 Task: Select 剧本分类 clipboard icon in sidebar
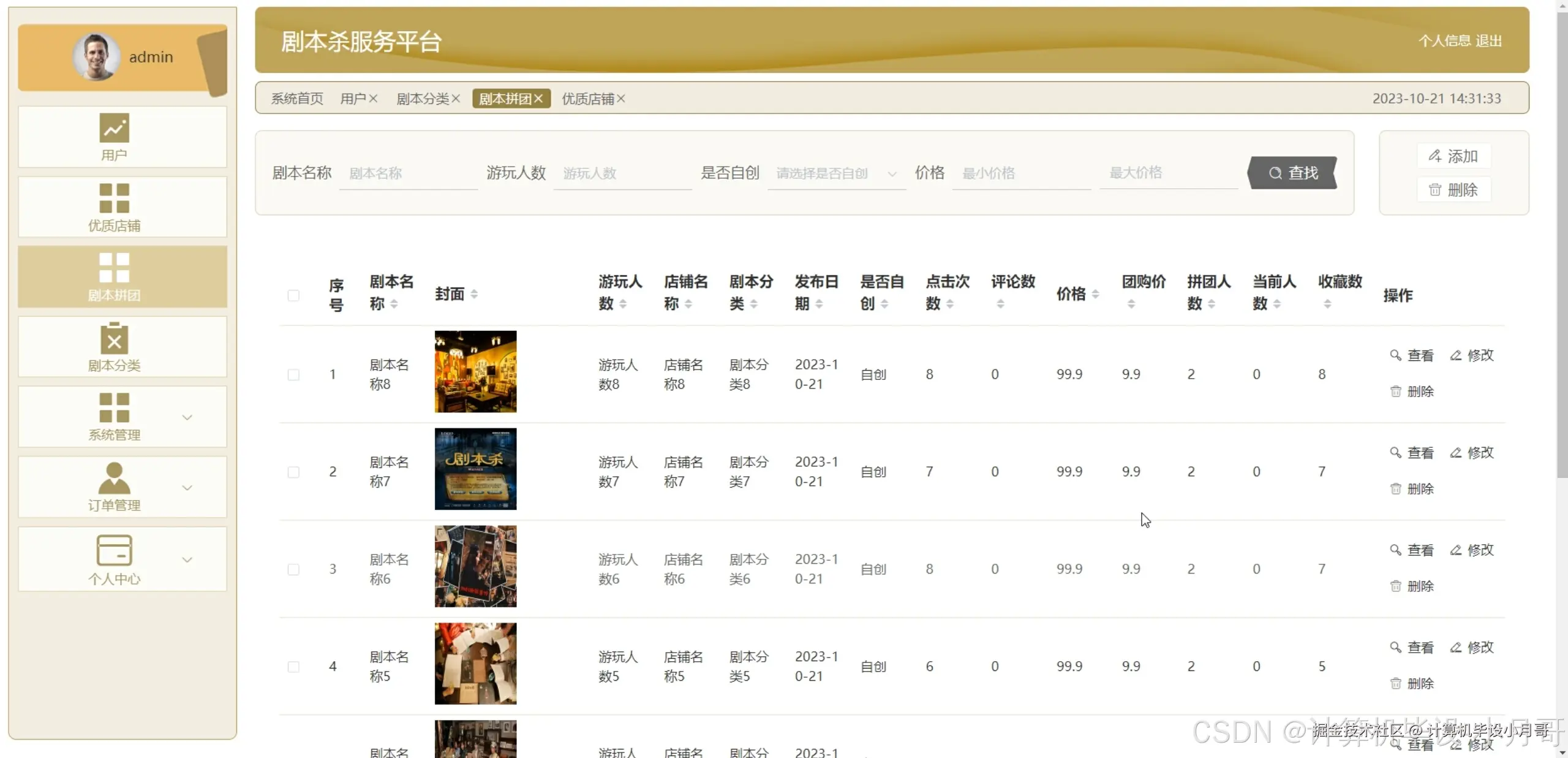tap(115, 338)
